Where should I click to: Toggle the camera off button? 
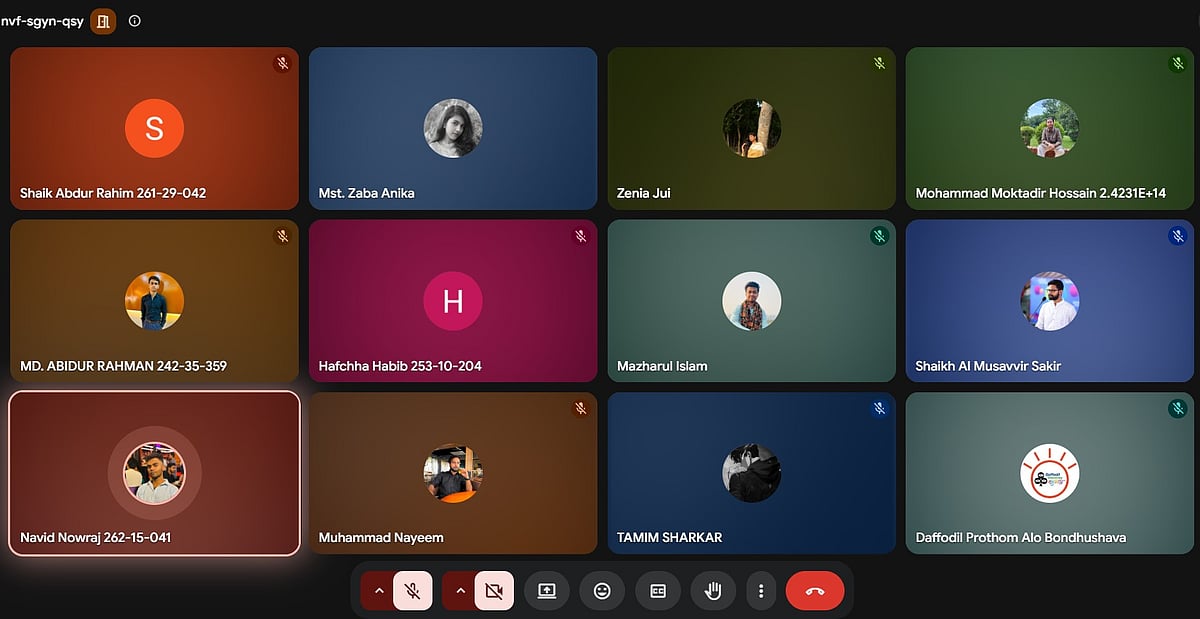494,590
